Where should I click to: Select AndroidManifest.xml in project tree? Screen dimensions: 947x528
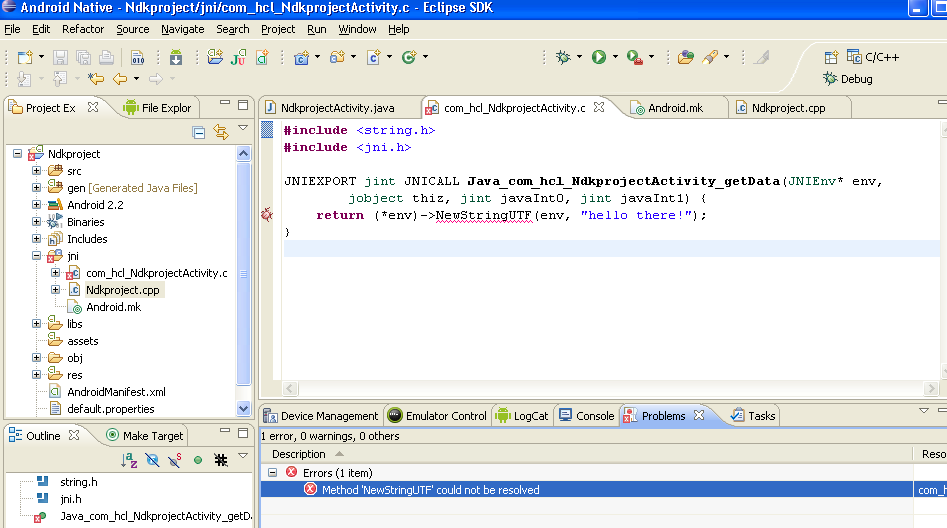116,391
